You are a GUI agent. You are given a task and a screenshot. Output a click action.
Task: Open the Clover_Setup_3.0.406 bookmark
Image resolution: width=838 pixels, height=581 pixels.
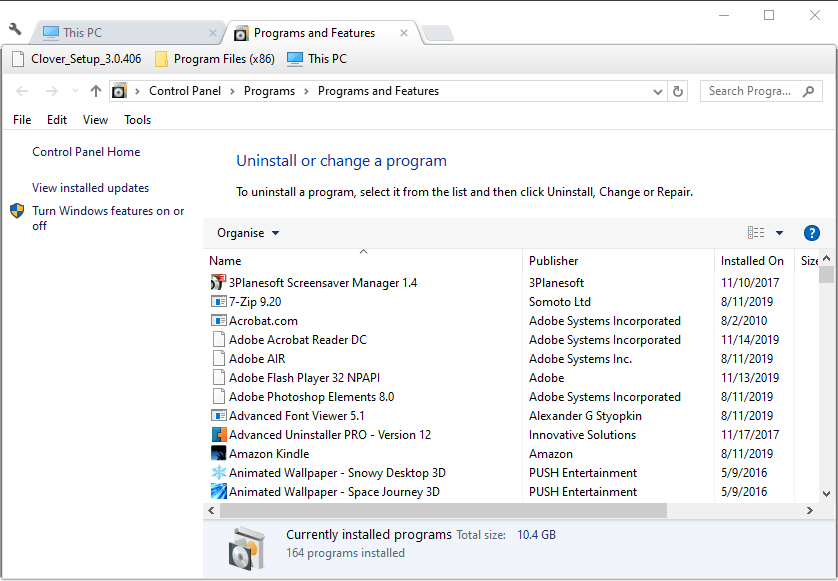pyautogui.click(x=76, y=59)
